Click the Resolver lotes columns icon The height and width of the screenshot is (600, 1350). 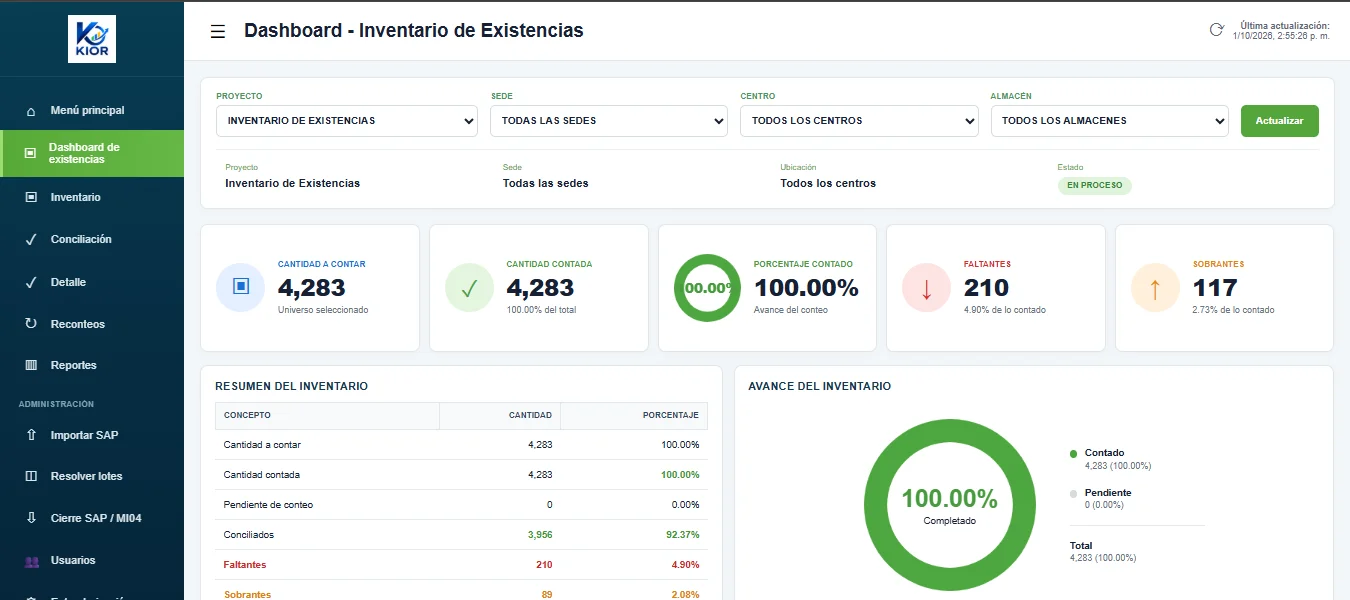click(x=31, y=476)
